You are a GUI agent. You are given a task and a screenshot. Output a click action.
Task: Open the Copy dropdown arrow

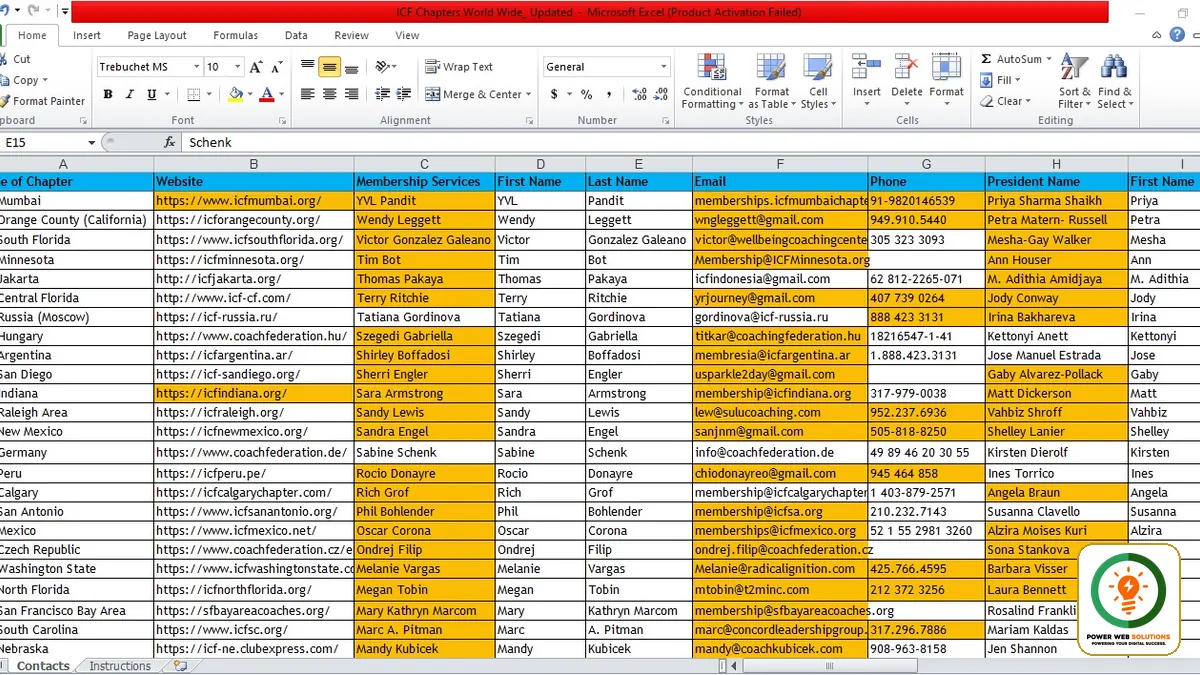point(45,80)
